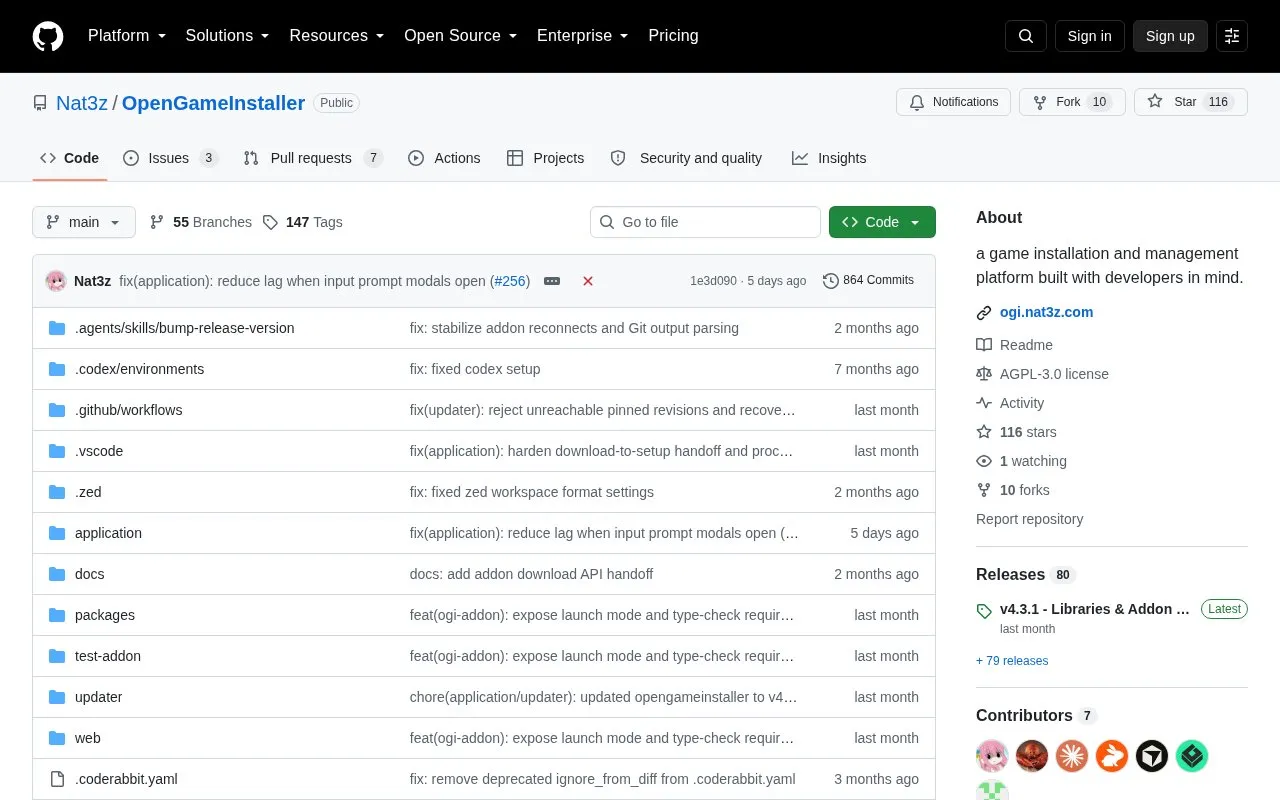Click the Go to file search field
The width and height of the screenshot is (1280, 800).
(705, 222)
